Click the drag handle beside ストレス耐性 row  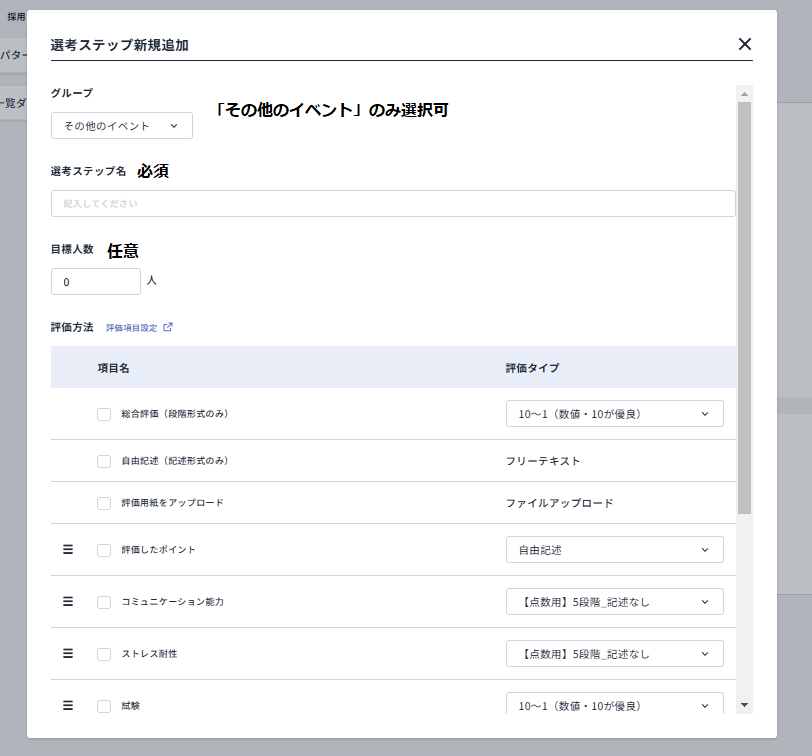point(67,653)
